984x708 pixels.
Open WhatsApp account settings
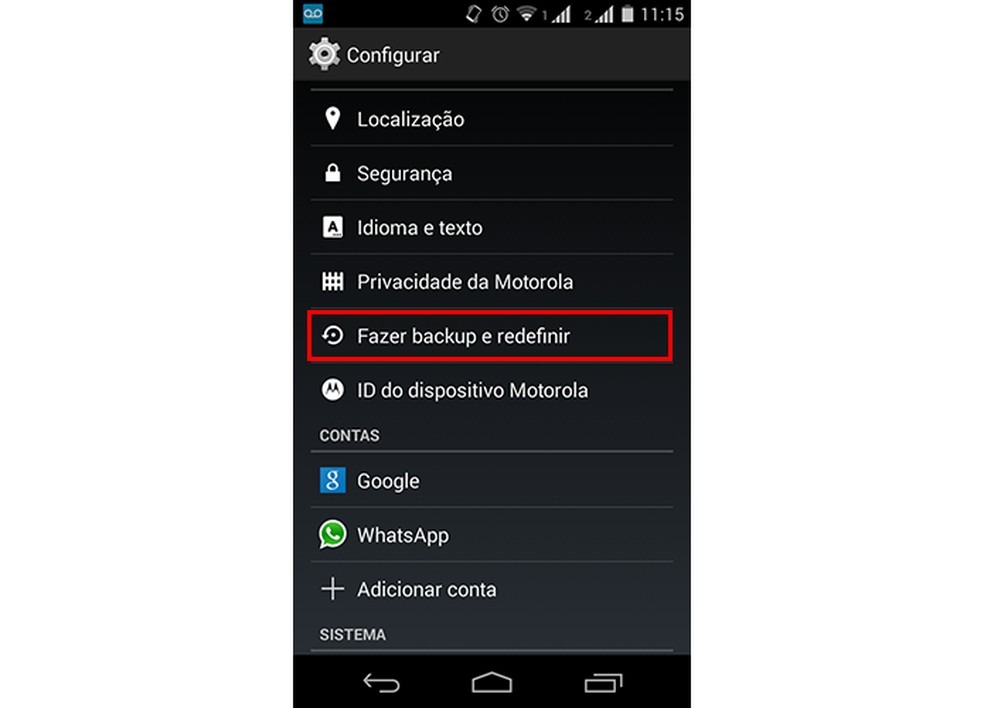pyautogui.click(x=491, y=535)
